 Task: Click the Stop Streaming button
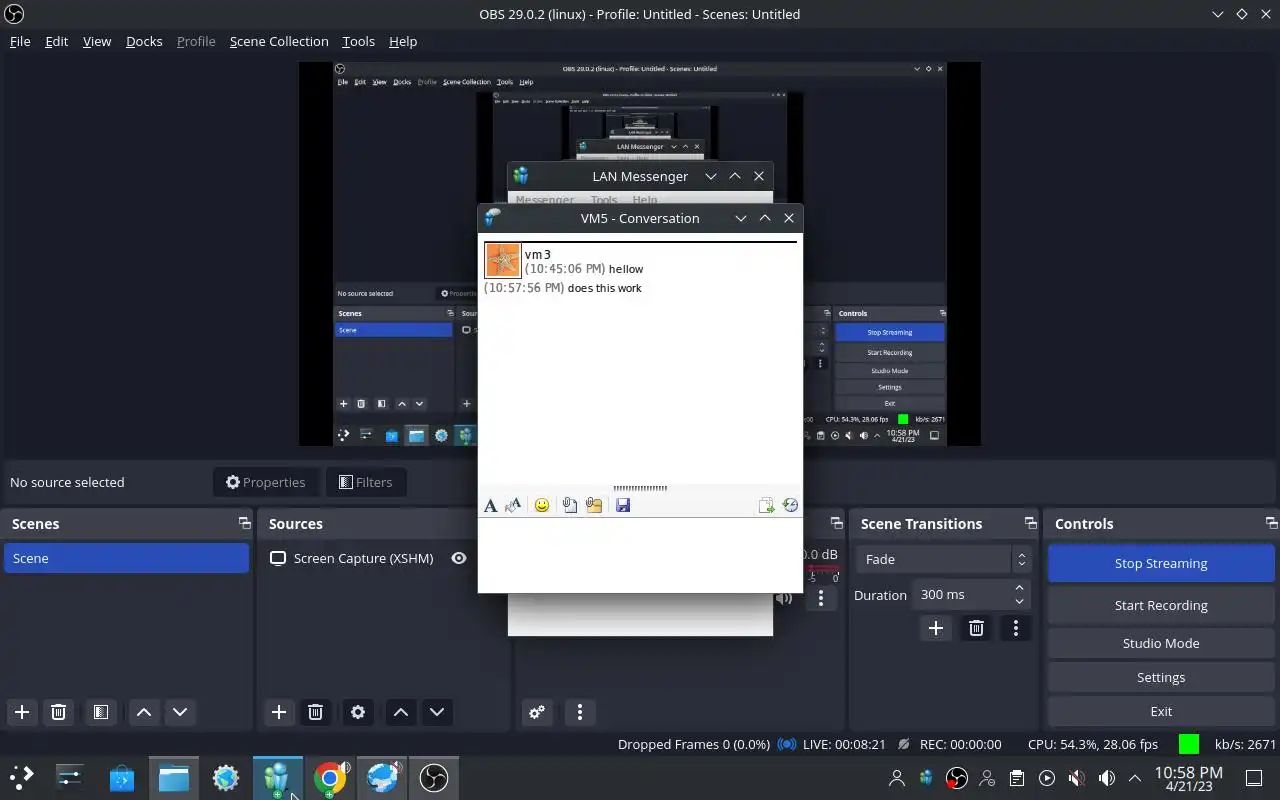tap(1161, 563)
